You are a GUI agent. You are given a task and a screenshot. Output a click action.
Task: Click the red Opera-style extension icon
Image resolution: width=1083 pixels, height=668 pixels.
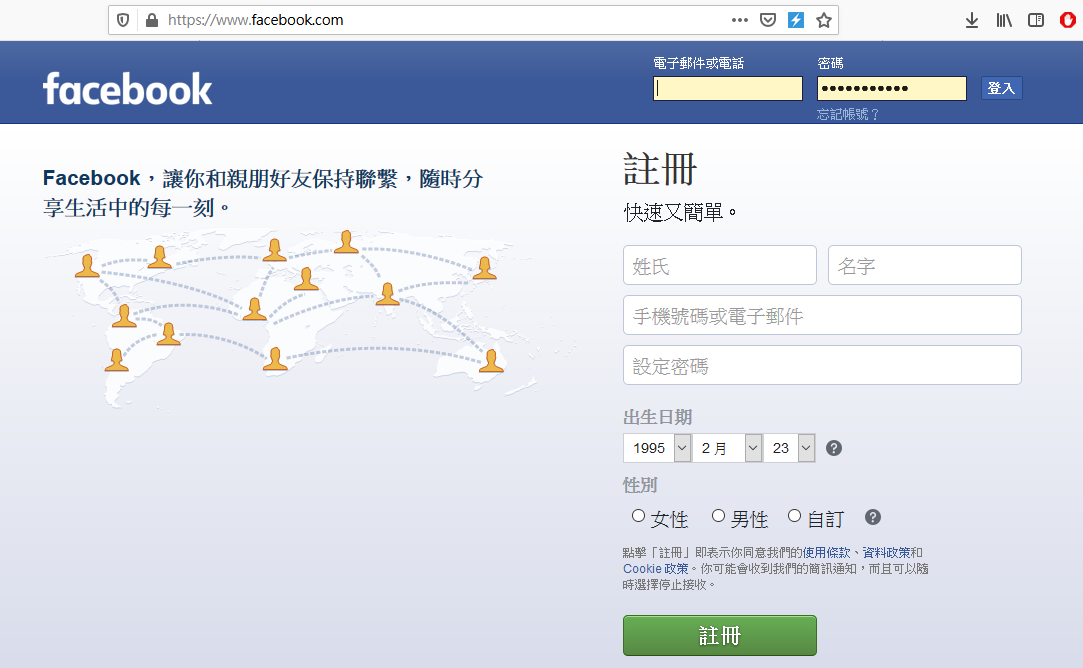pos(1068,20)
